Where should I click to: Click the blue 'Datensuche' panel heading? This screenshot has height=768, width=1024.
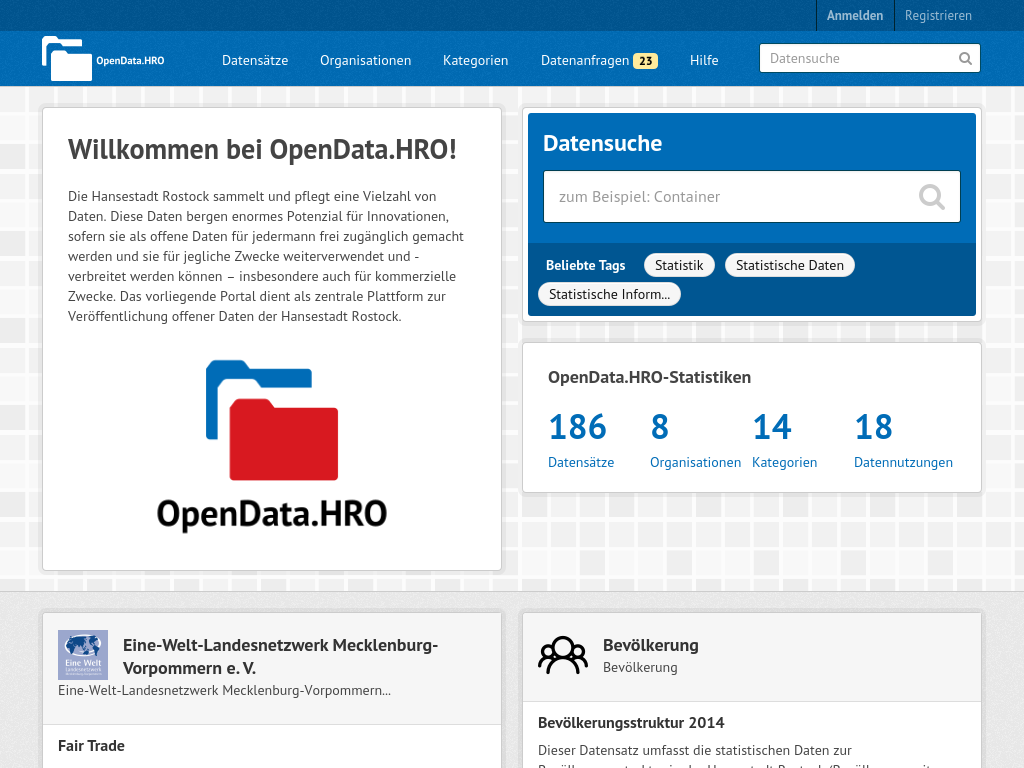[602, 143]
